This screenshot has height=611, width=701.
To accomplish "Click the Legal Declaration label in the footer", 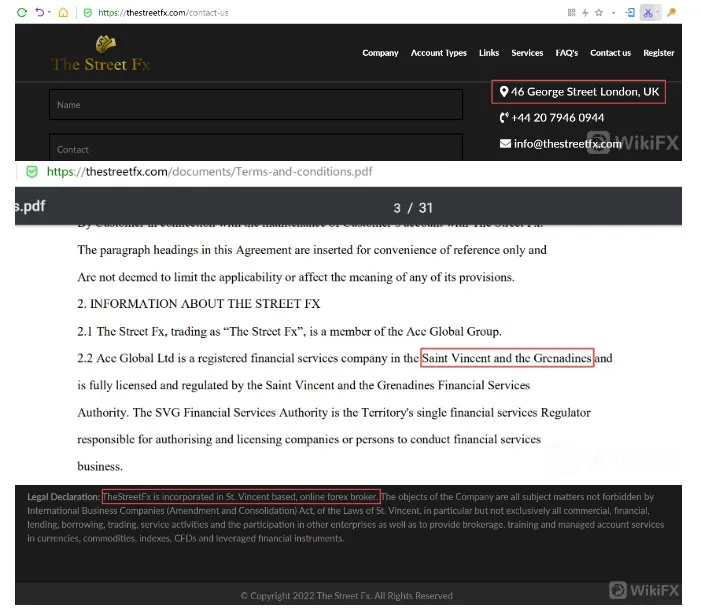I will click(63, 497).
